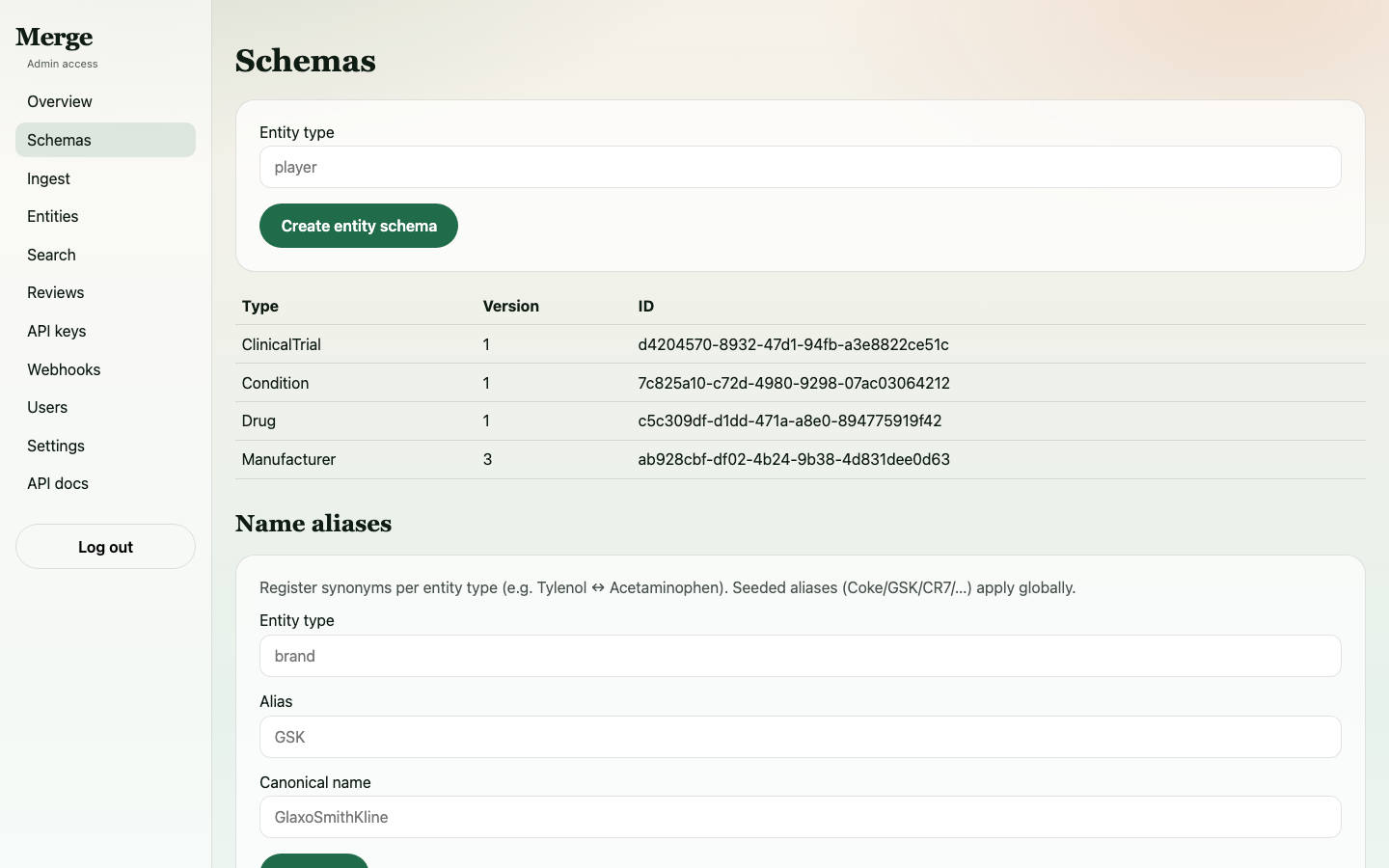Open Webhooks in sidebar

[105, 369]
